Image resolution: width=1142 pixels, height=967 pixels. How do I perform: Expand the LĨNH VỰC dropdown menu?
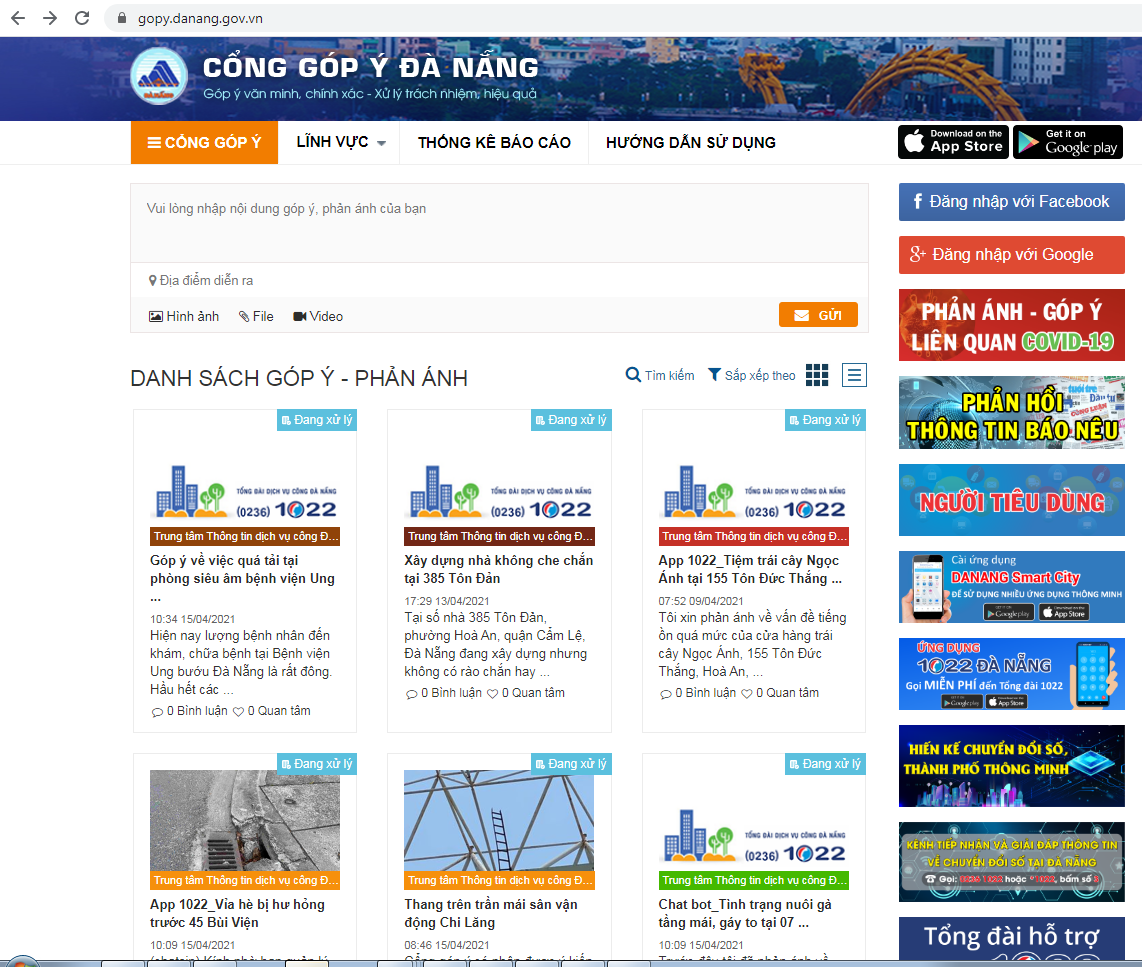pyautogui.click(x=341, y=142)
